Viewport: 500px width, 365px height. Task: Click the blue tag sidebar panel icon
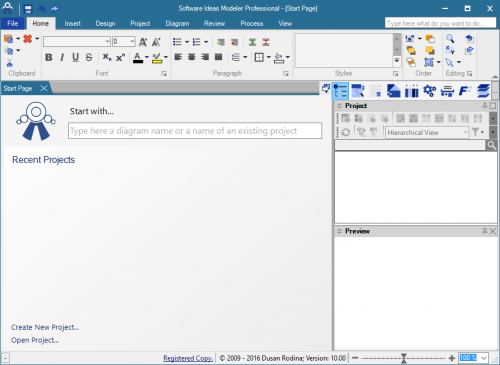[394, 91]
